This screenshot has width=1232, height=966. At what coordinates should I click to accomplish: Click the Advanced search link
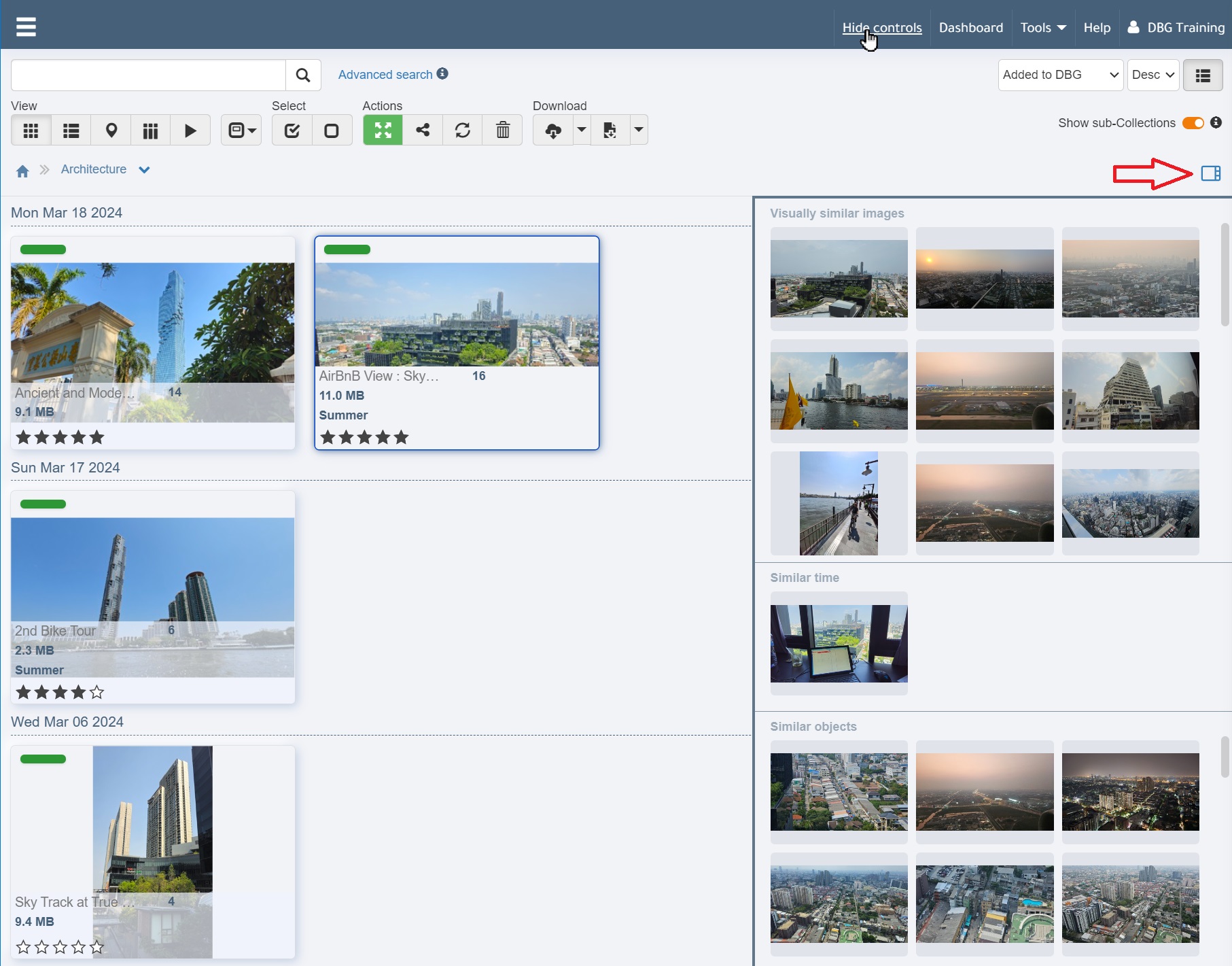(385, 75)
